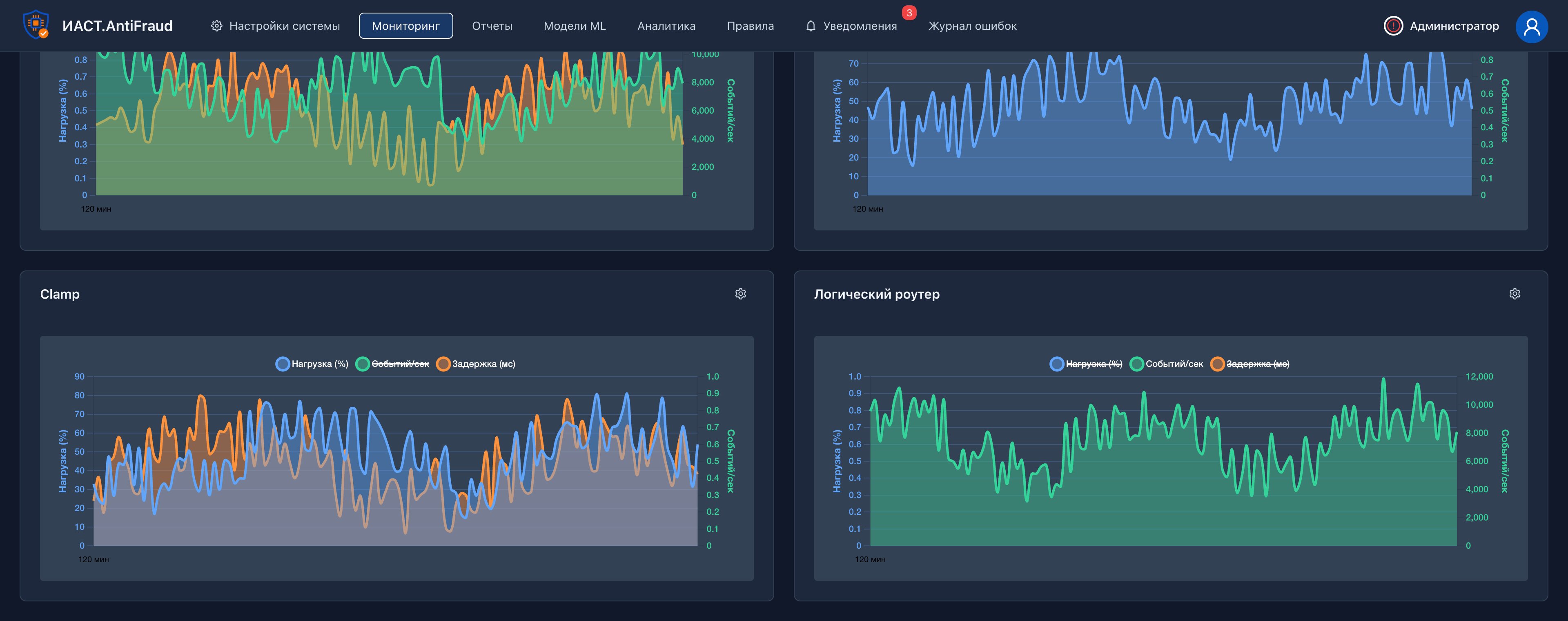
Task: Click the red notification badge showing 3
Action: tap(909, 13)
